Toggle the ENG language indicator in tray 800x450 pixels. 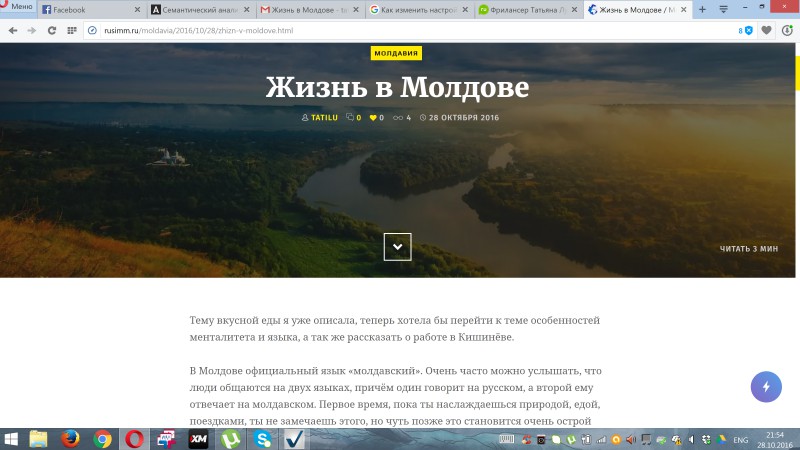click(x=741, y=440)
